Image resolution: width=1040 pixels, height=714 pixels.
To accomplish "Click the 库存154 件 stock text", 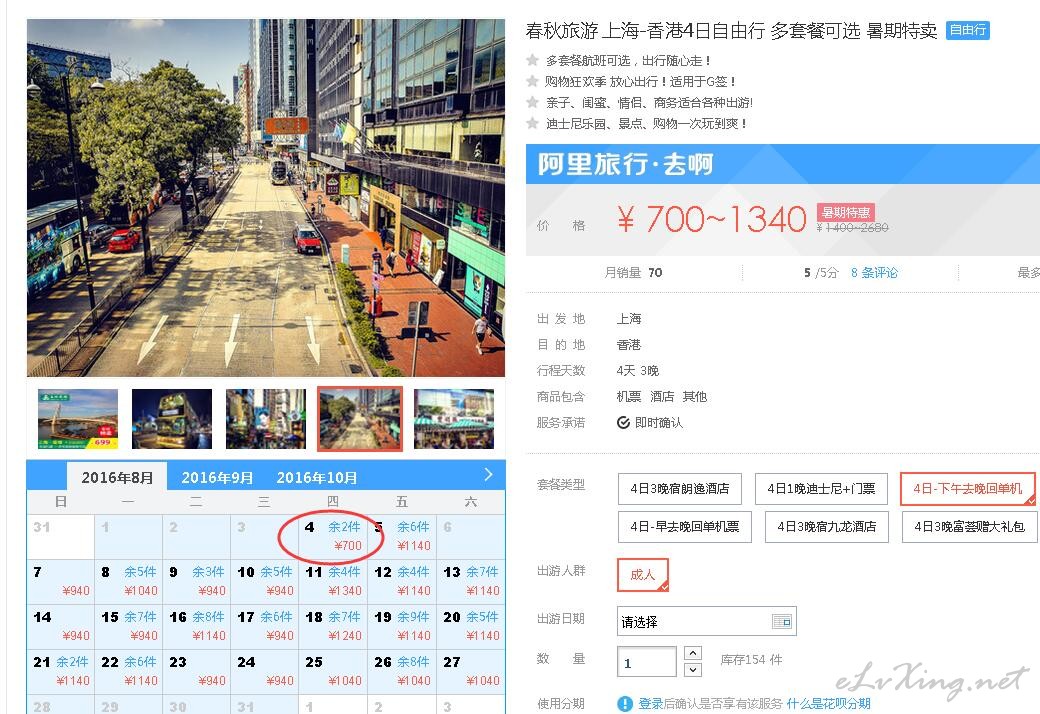I will click(751, 660).
